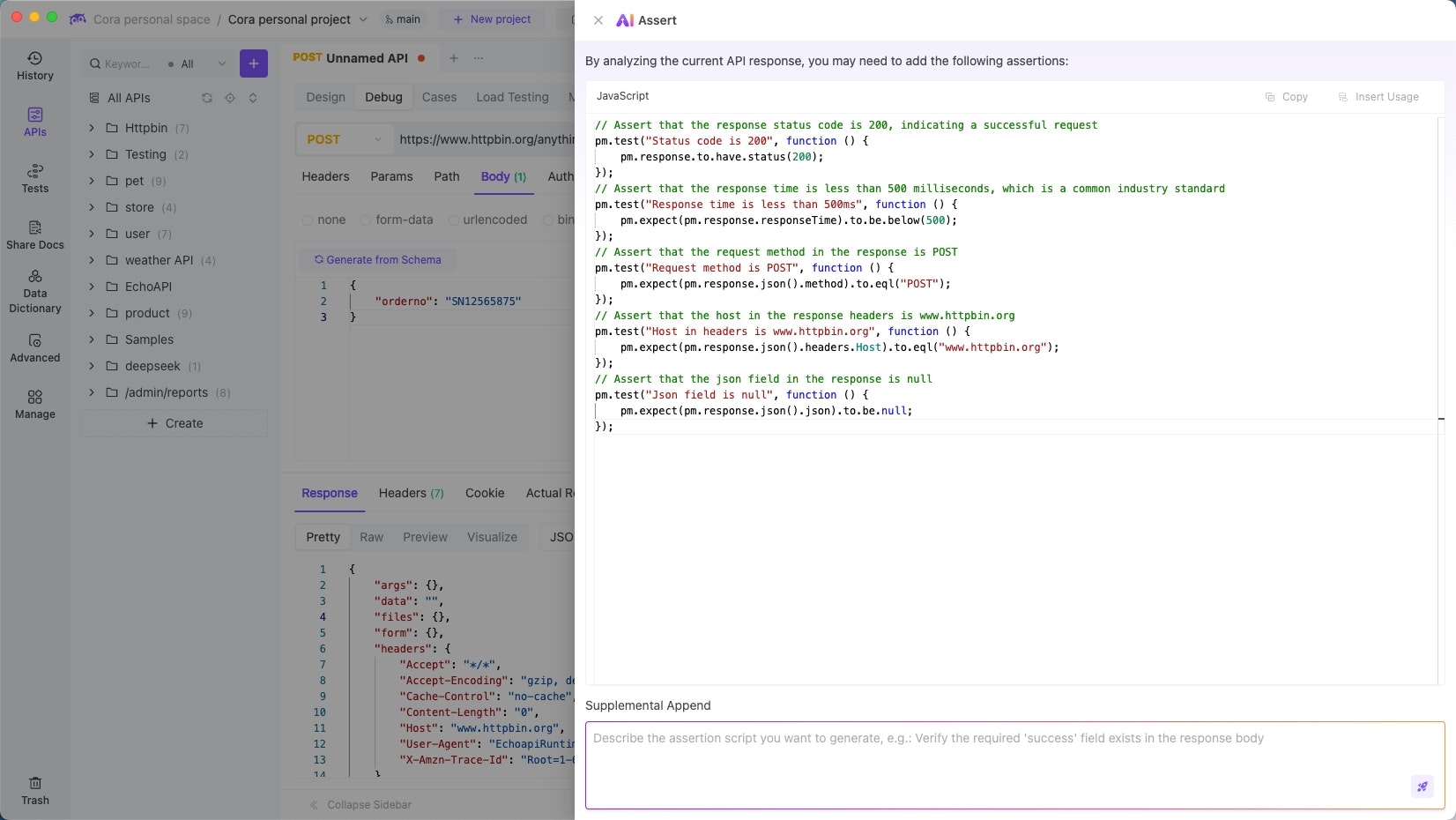Expand the Testing folder
Image resolution: width=1456 pixels, height=820 pixels.
(x=92, y=154)
